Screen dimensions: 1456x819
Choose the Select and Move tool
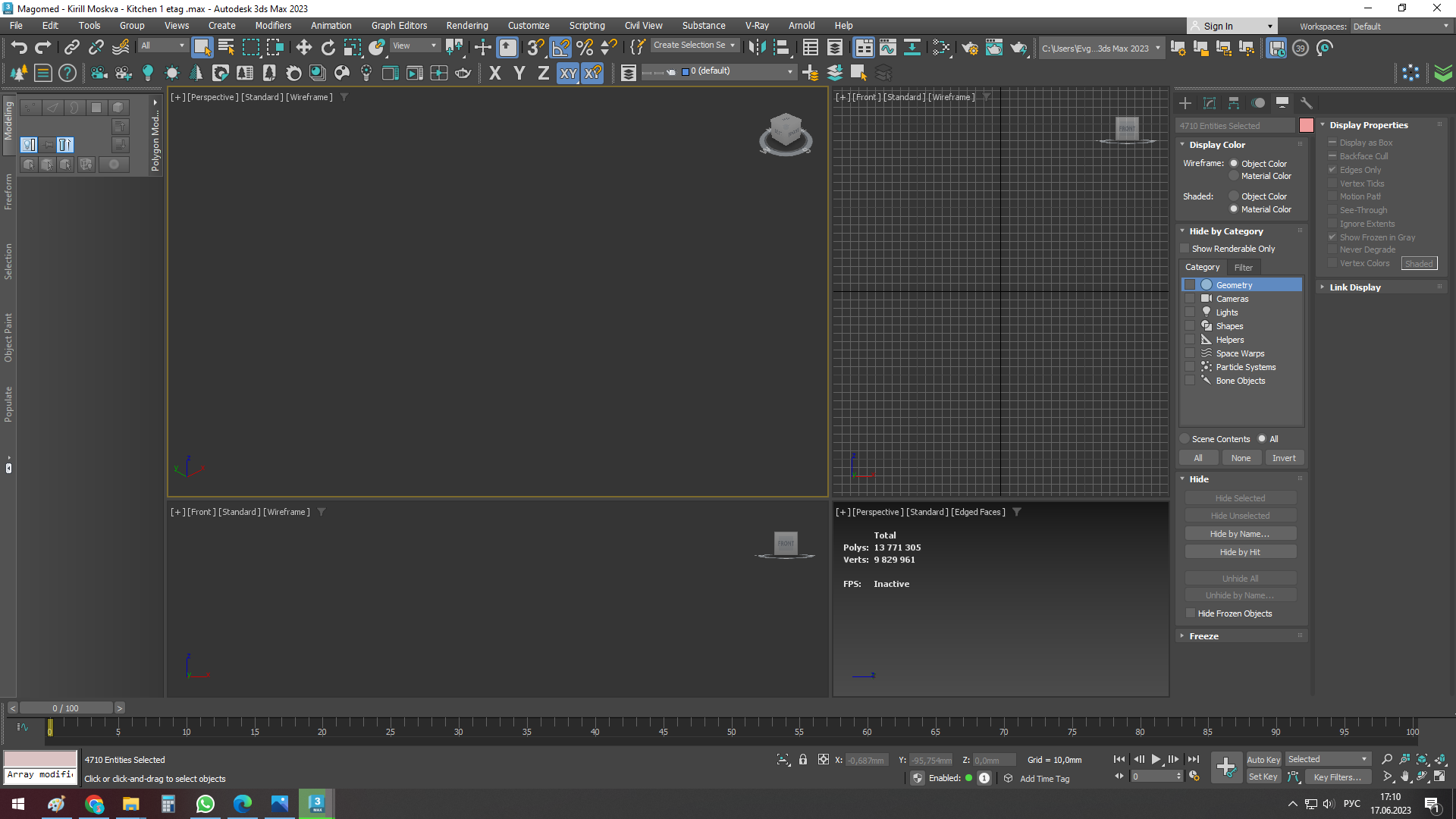point(303,48)
